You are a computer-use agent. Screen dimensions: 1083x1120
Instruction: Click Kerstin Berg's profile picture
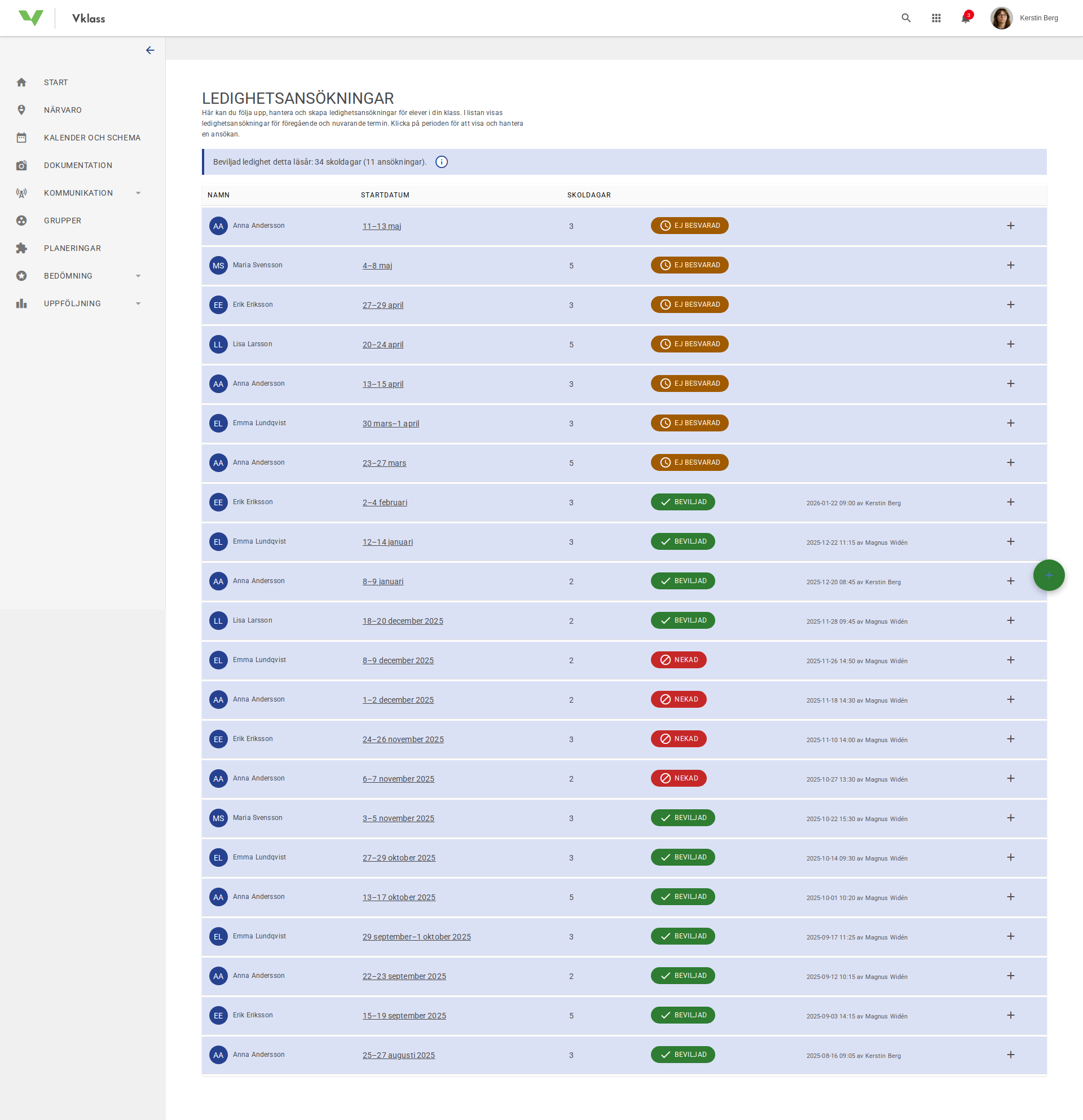(x=1001, y=17)
